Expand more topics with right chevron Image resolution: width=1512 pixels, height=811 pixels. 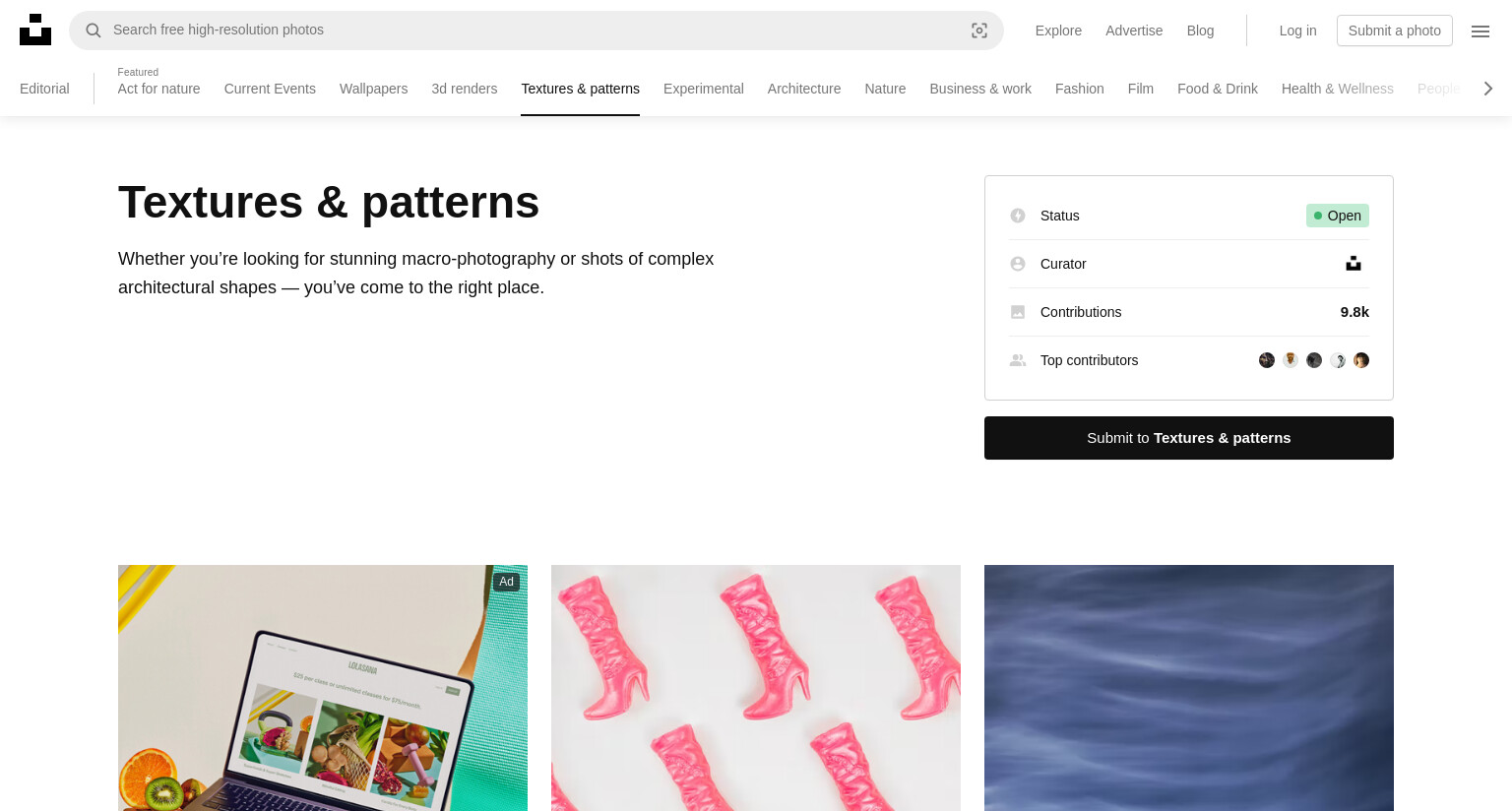[1488, 89]
